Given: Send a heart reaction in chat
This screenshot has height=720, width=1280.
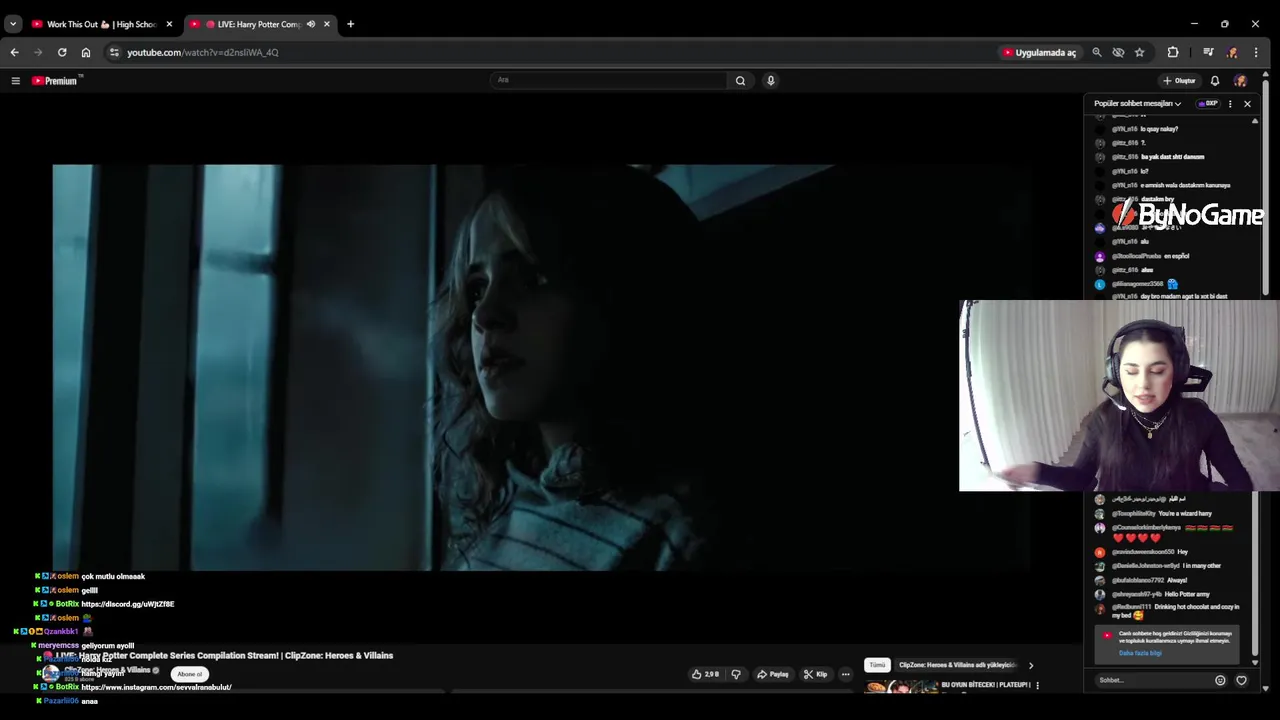Looking at the screenshot, I should point(1241,680).
